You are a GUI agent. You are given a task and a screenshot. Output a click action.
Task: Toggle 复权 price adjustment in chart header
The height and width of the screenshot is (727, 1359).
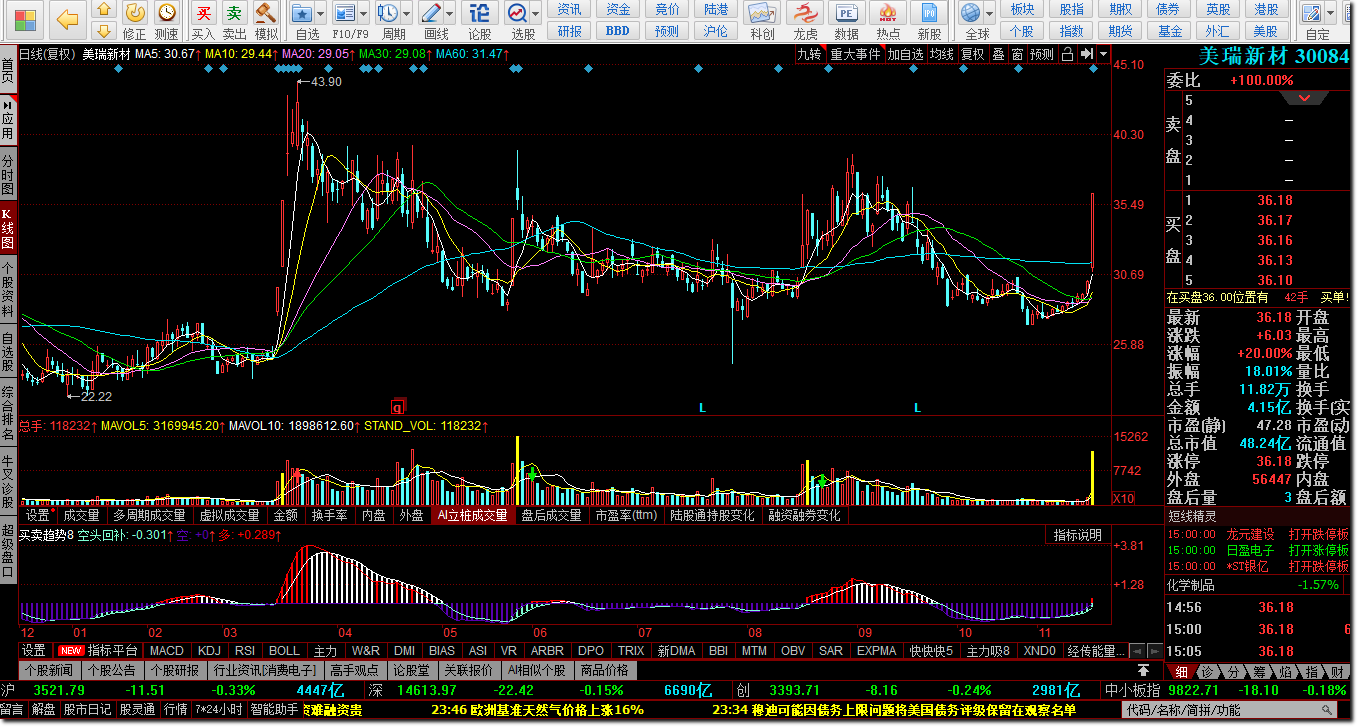[972, 54]
